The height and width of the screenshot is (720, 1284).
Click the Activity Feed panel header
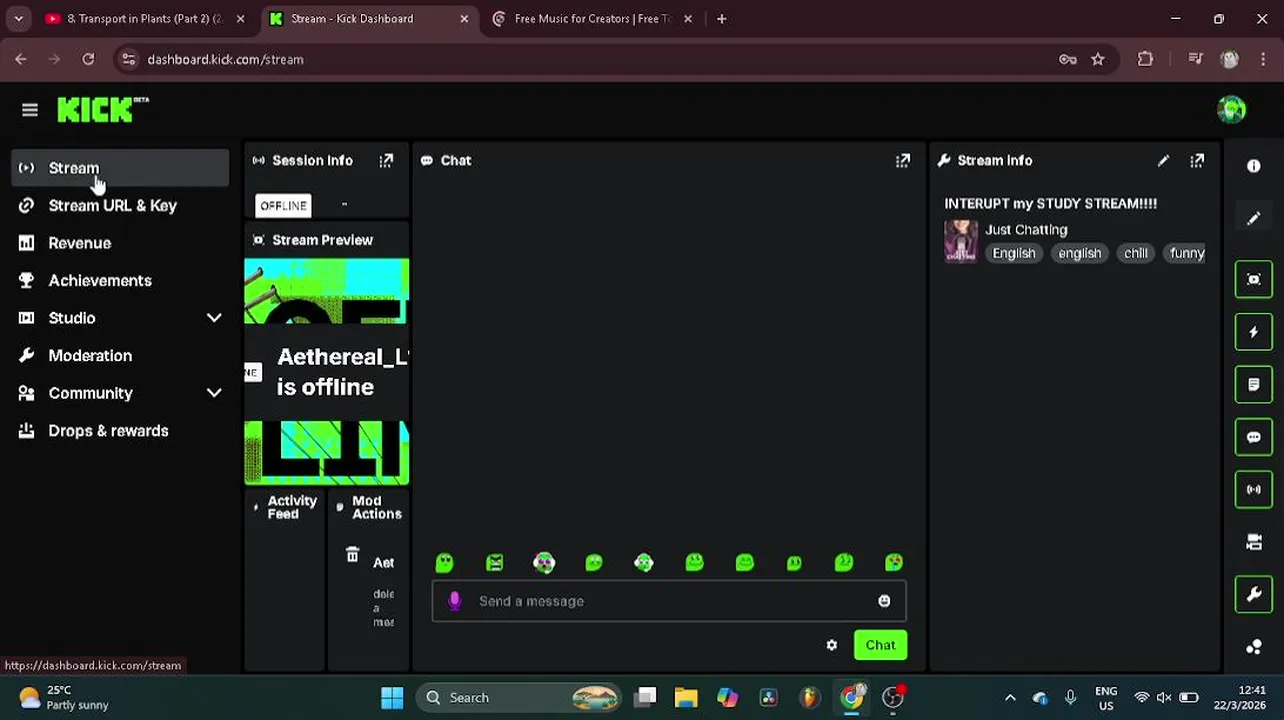[285, 508]
